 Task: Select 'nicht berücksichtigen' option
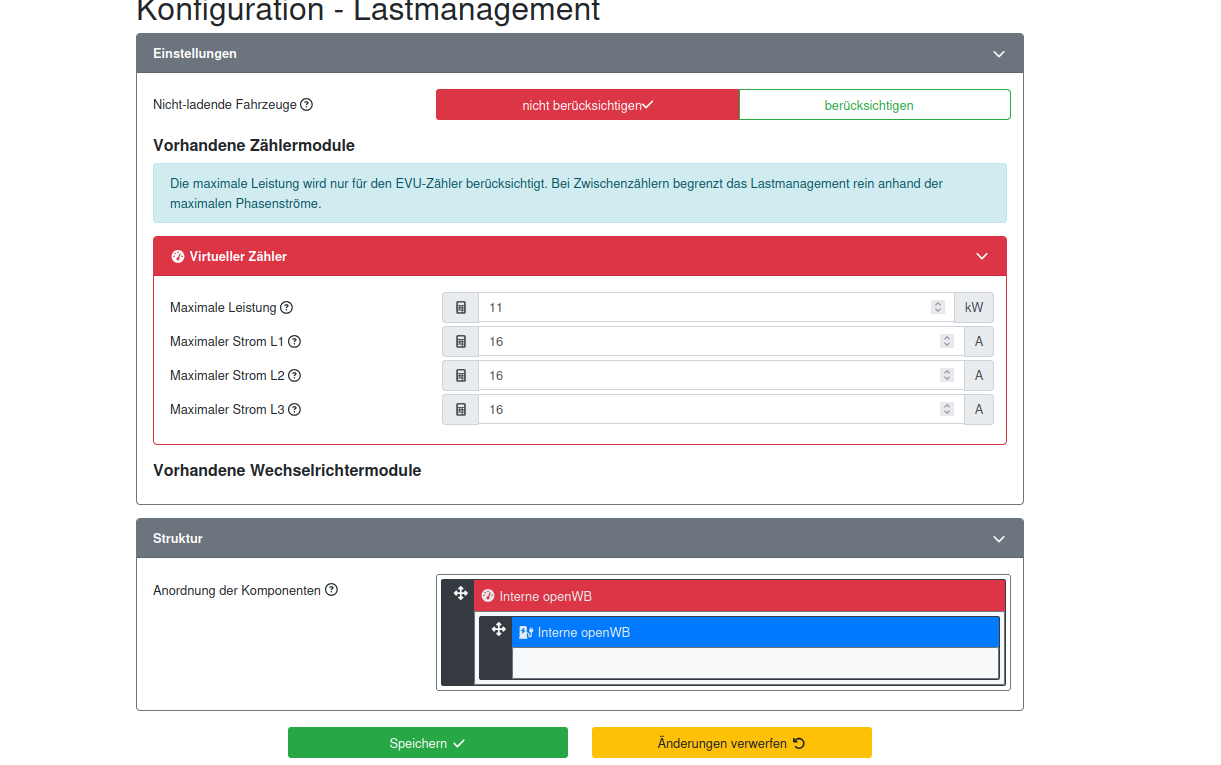pyautogui.click(x=588, y=105)
